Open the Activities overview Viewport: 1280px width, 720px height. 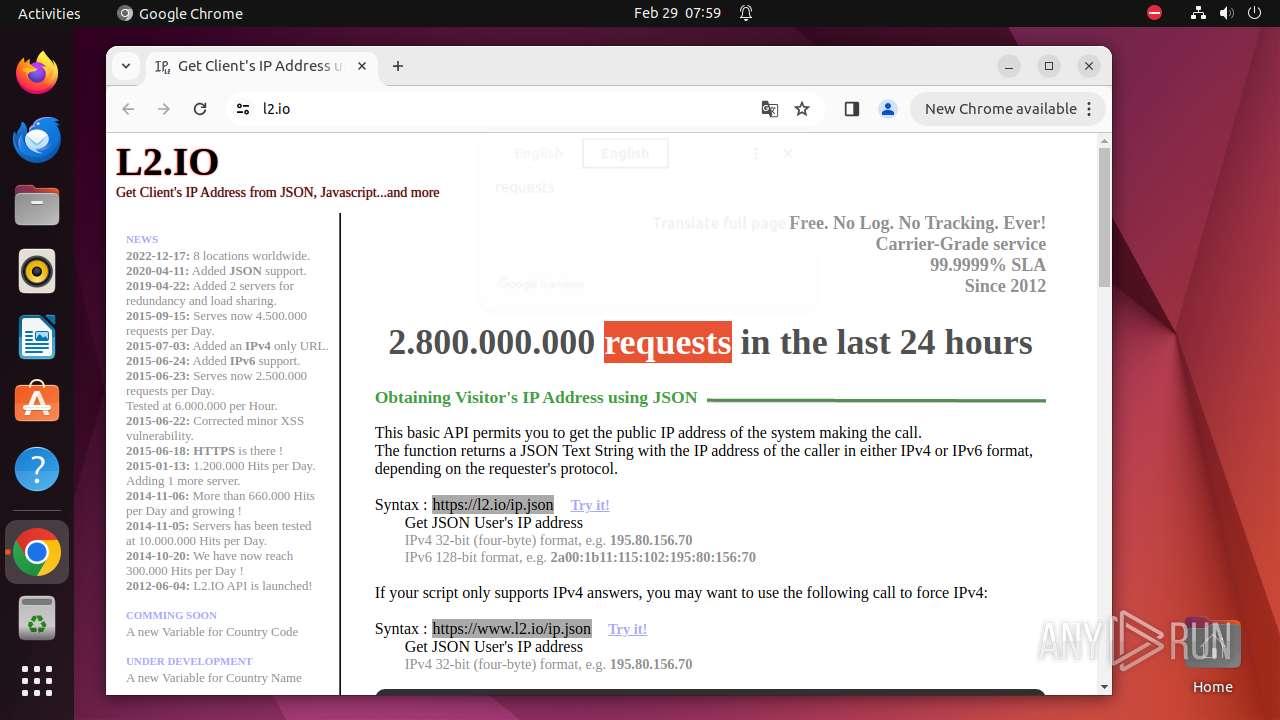click(x=49, y=13)
